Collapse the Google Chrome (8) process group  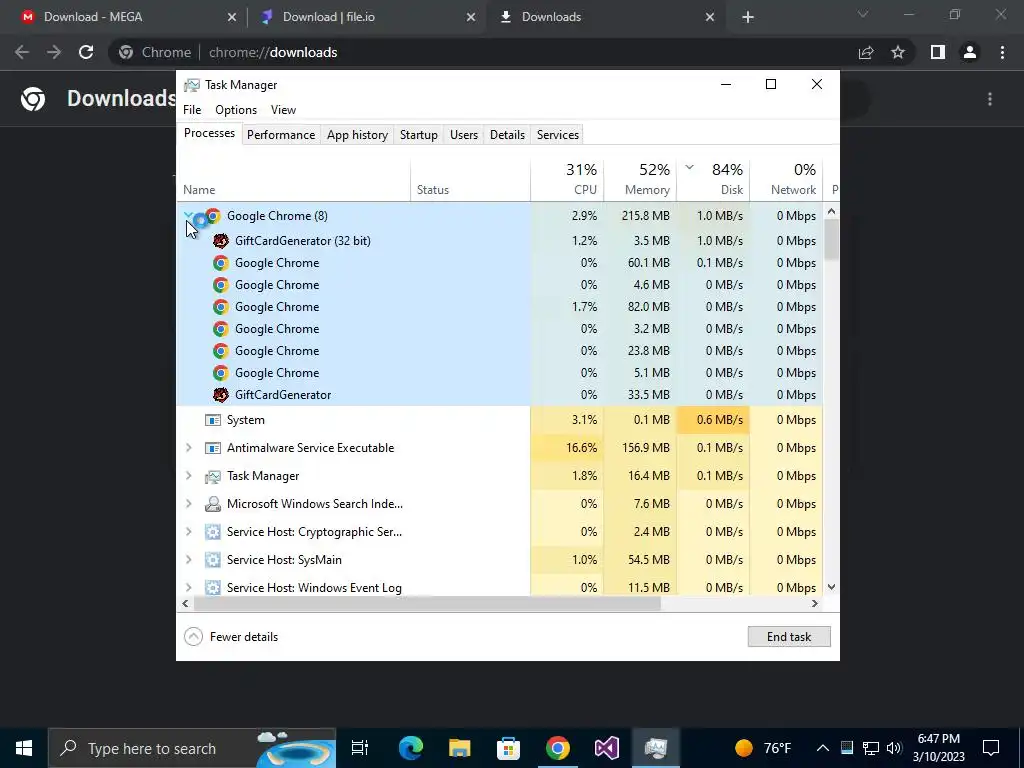point(188,216)
